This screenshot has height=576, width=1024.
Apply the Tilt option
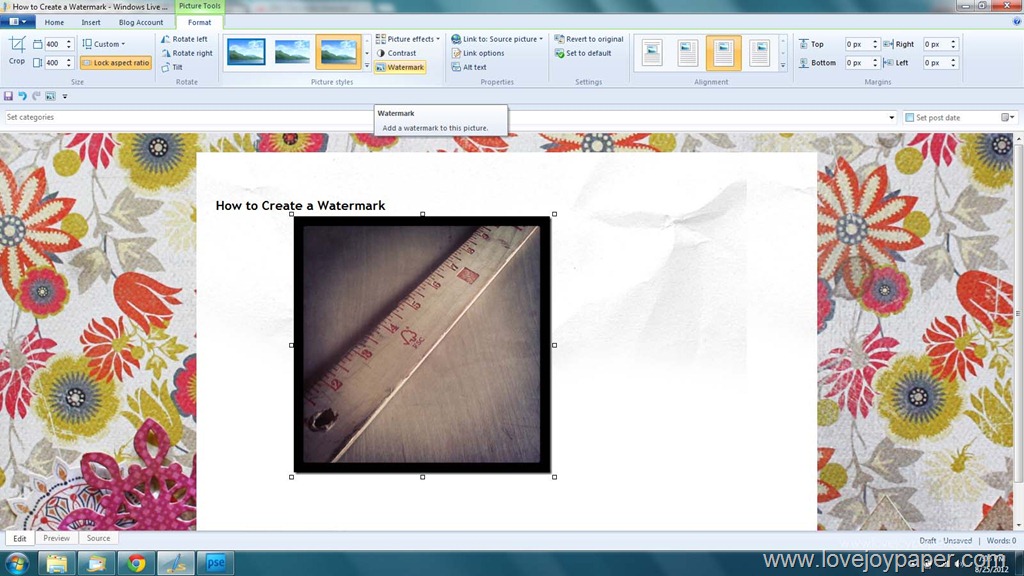pos(172,67)
